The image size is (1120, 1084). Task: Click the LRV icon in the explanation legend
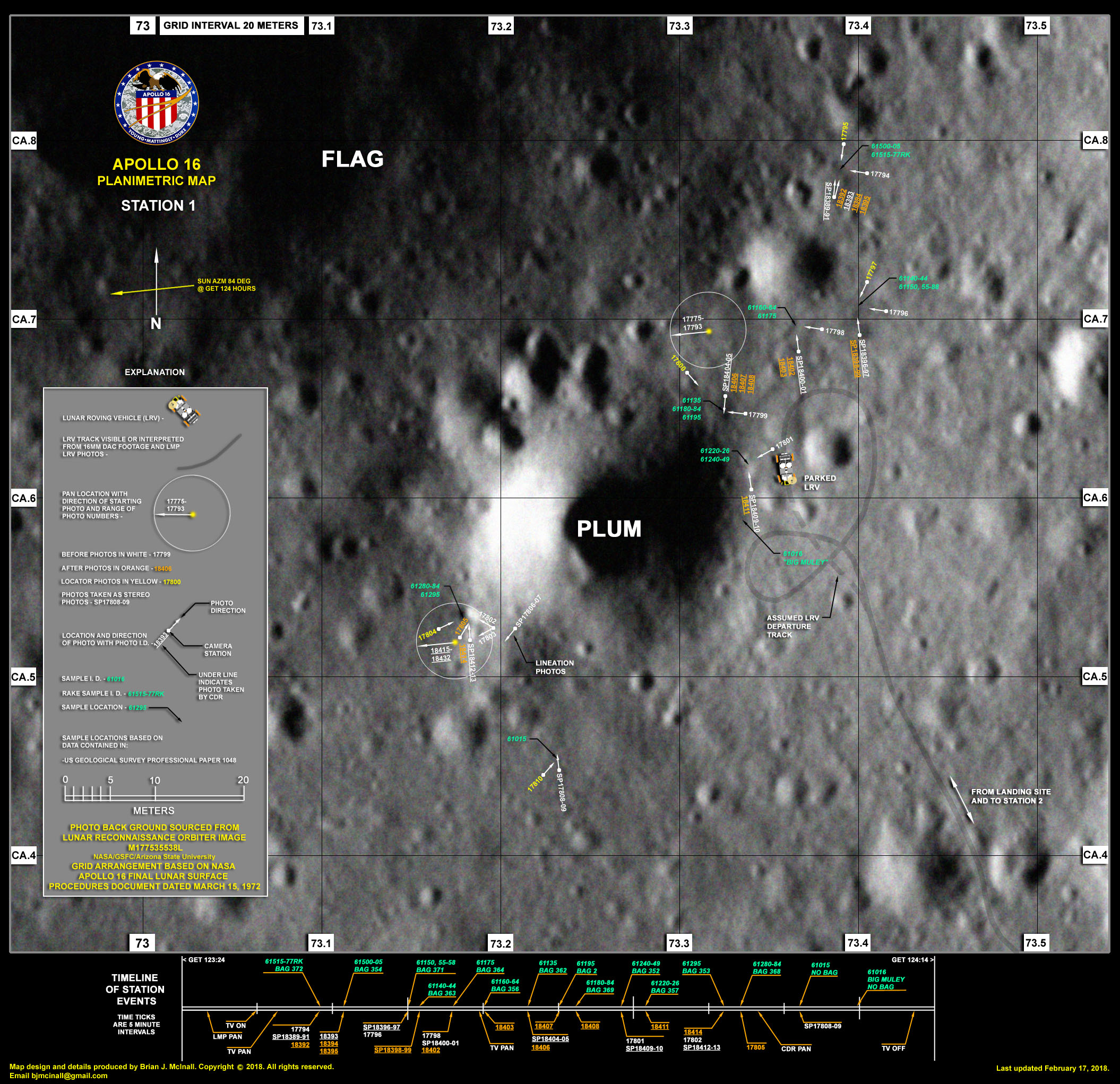184,410
